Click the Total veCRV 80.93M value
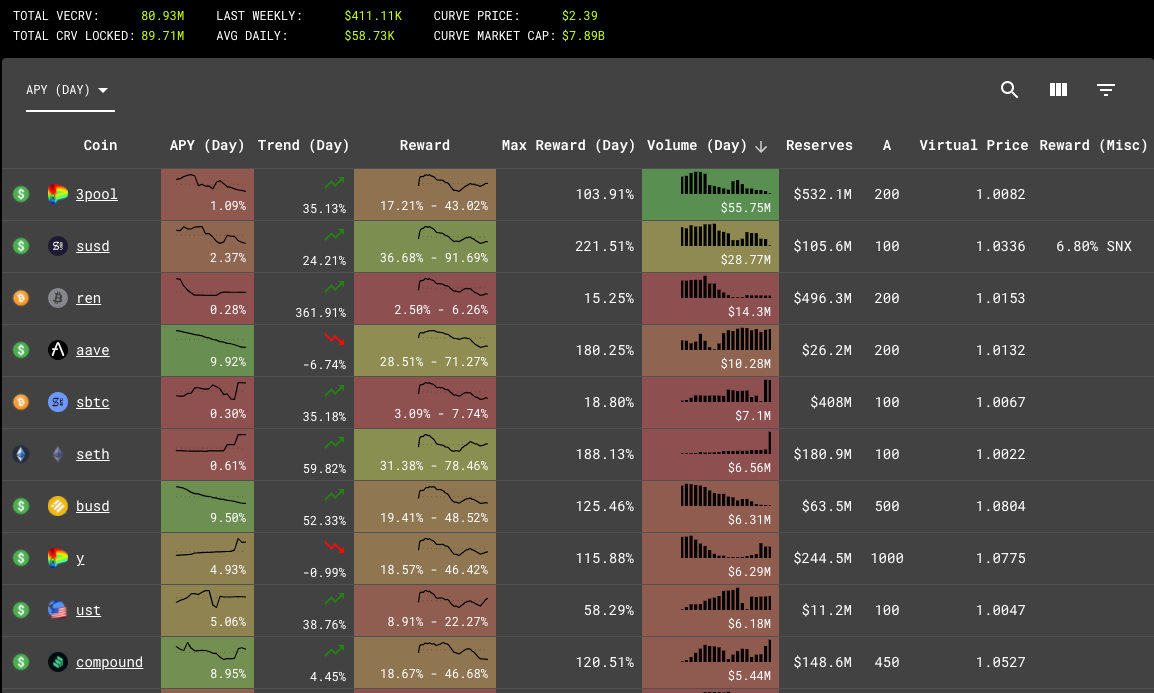The width and height of the screenshot is (1154, 693). tap(163, 15)
